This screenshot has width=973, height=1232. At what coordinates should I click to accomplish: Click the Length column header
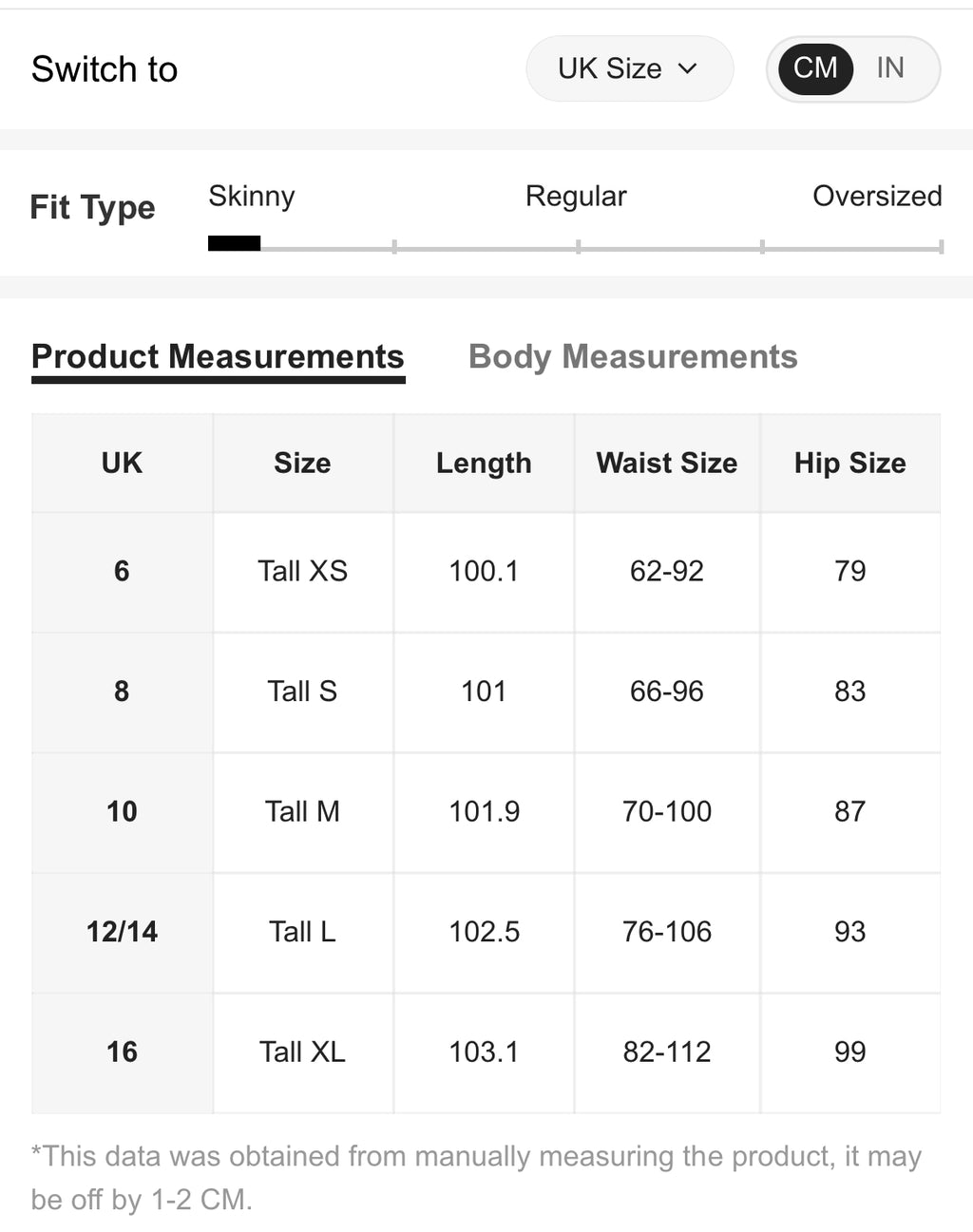(484, 463)
